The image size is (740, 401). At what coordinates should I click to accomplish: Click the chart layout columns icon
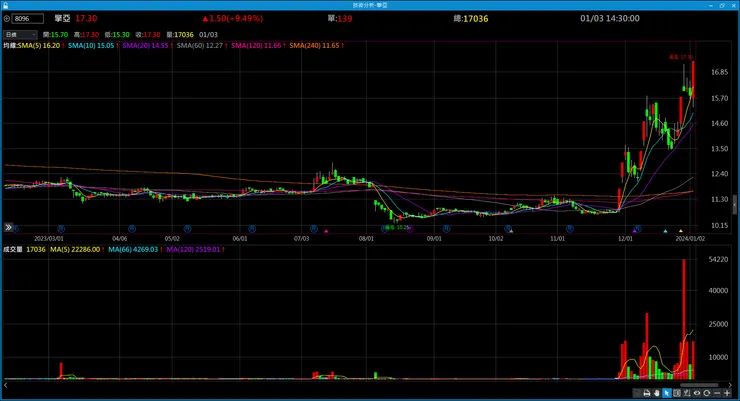tap(677, 393)
